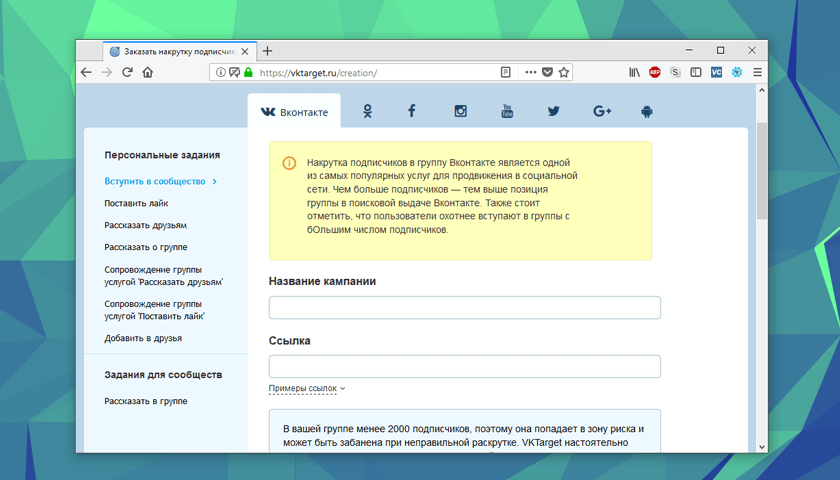Open a new browser tab

tap(267, 51)
